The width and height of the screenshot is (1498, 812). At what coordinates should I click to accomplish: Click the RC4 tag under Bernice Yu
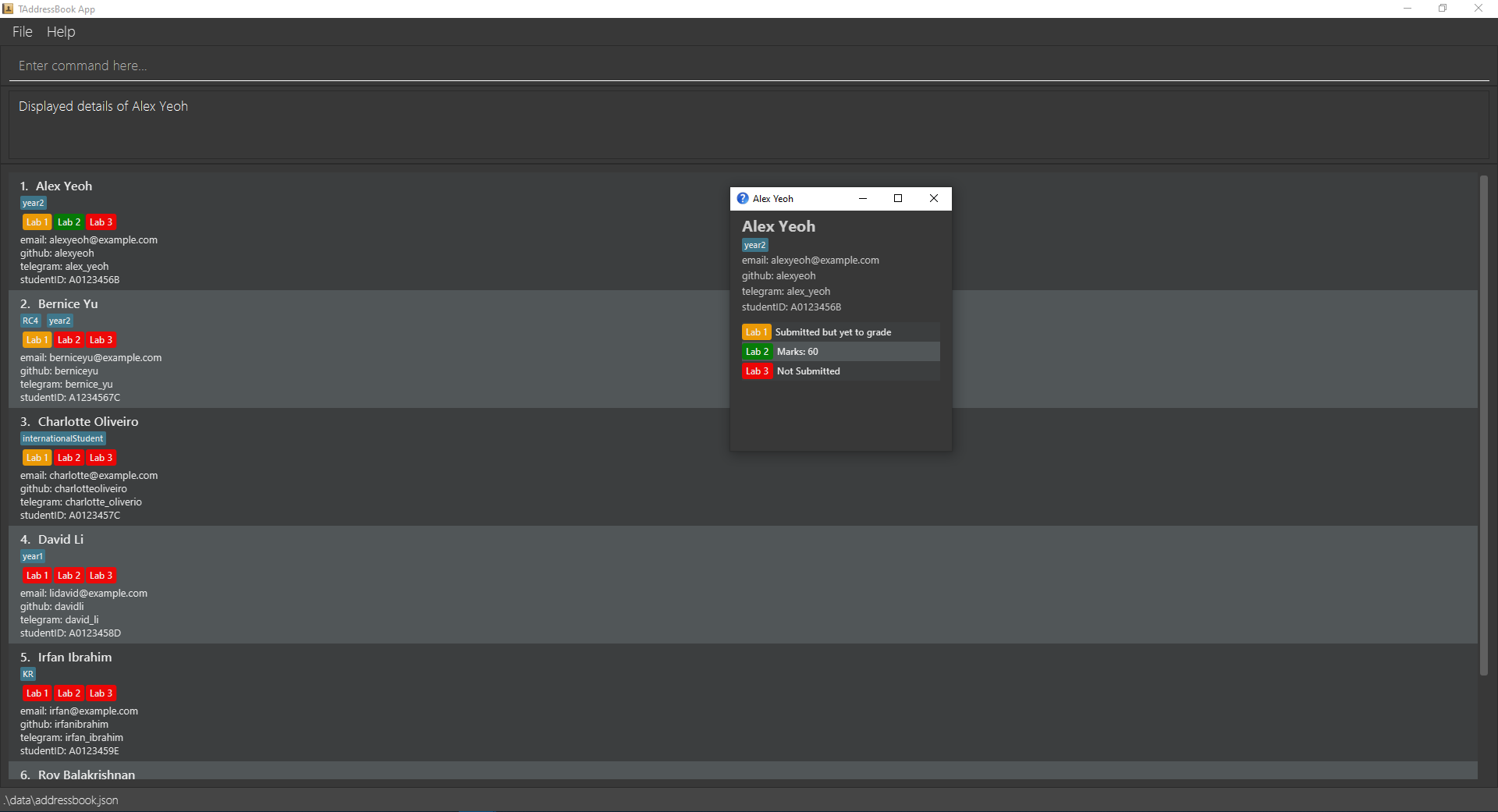(x=30, y=321)
